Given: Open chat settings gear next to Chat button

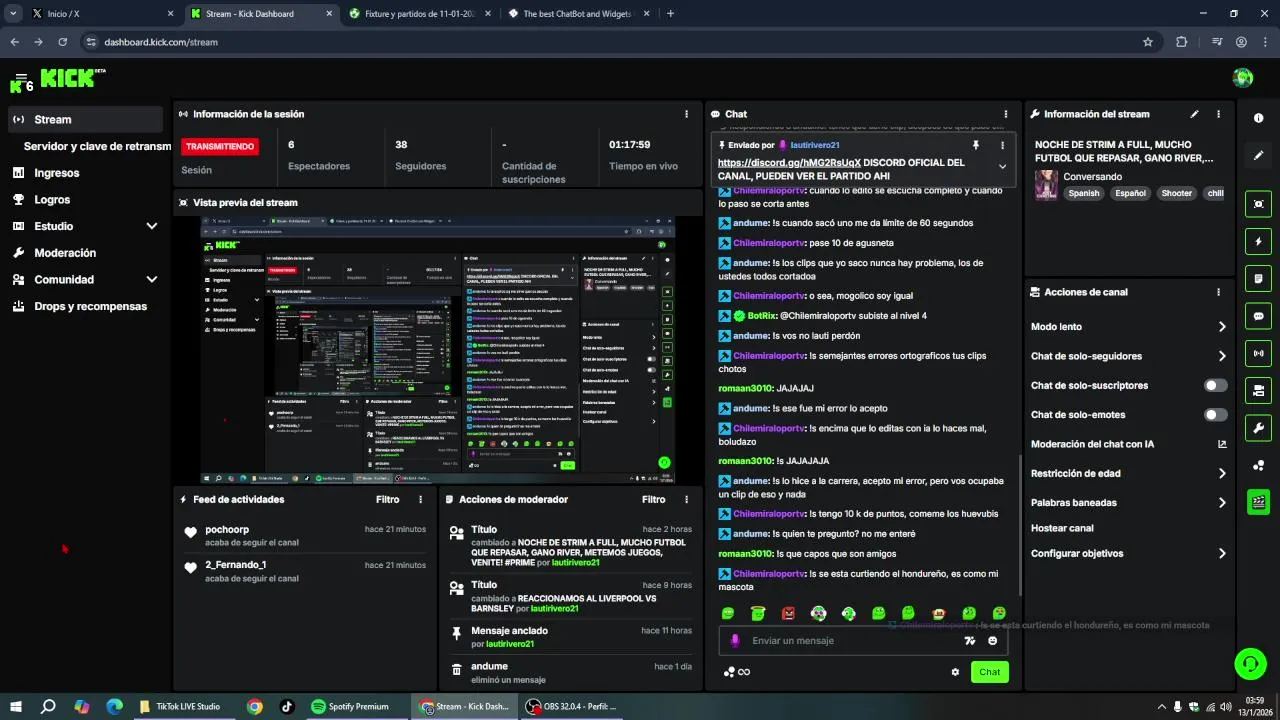Looking at the screenshot, I should [955, 672].
